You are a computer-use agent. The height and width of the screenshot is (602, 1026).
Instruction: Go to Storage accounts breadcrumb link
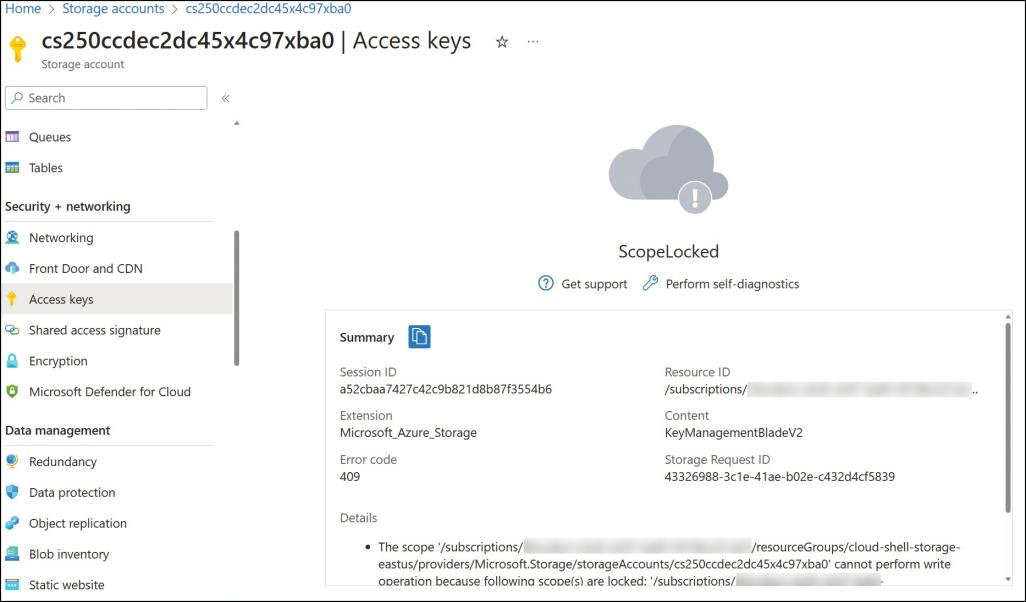(113, 9)
